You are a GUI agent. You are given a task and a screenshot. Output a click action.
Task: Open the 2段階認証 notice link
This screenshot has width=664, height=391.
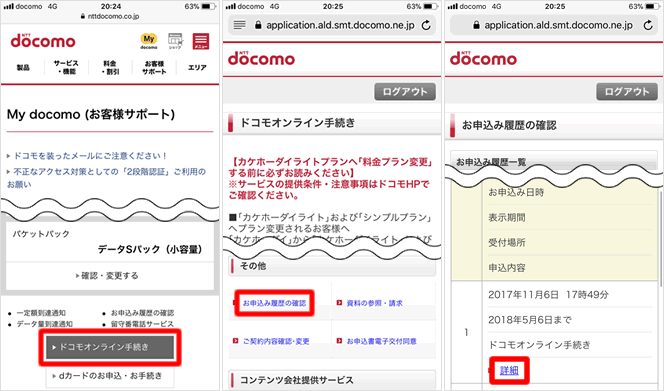click(106, 178)
